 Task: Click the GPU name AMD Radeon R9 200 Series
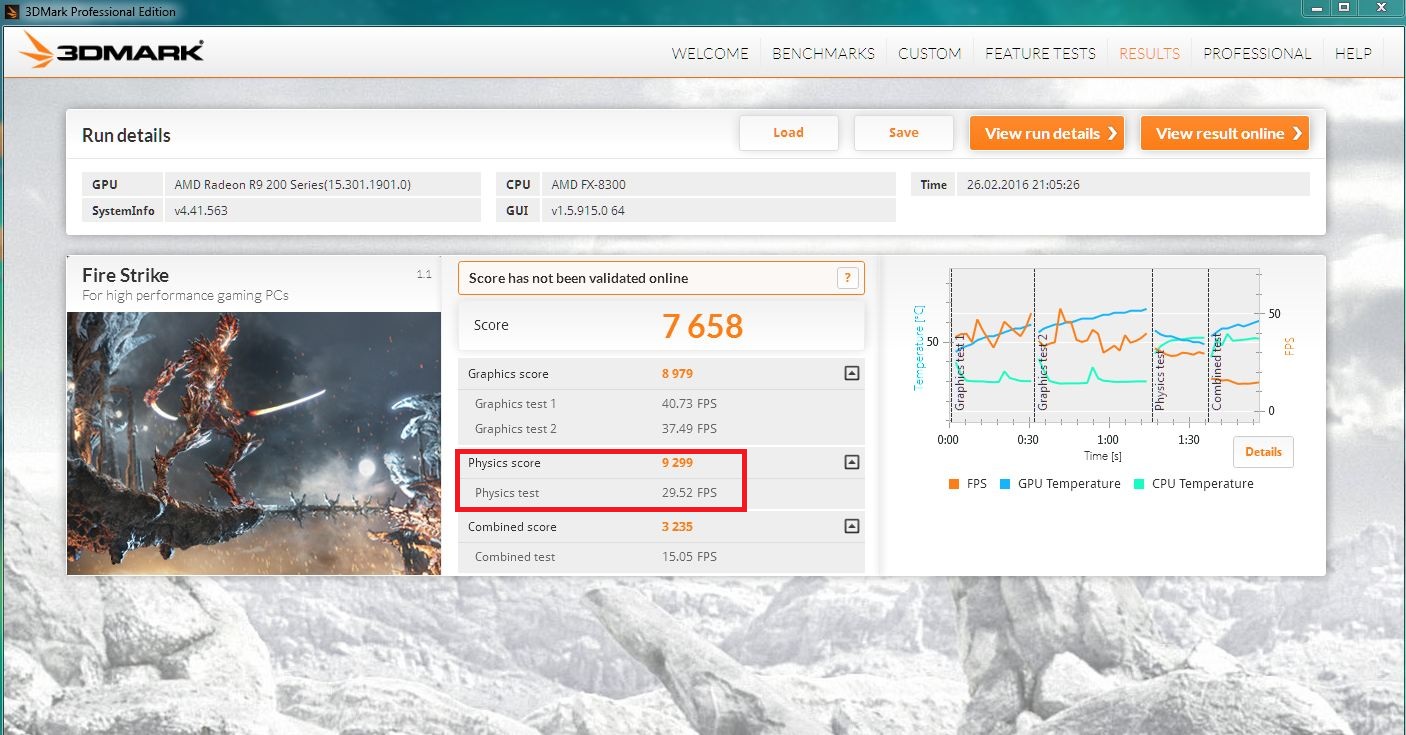(x=292, y=185)
